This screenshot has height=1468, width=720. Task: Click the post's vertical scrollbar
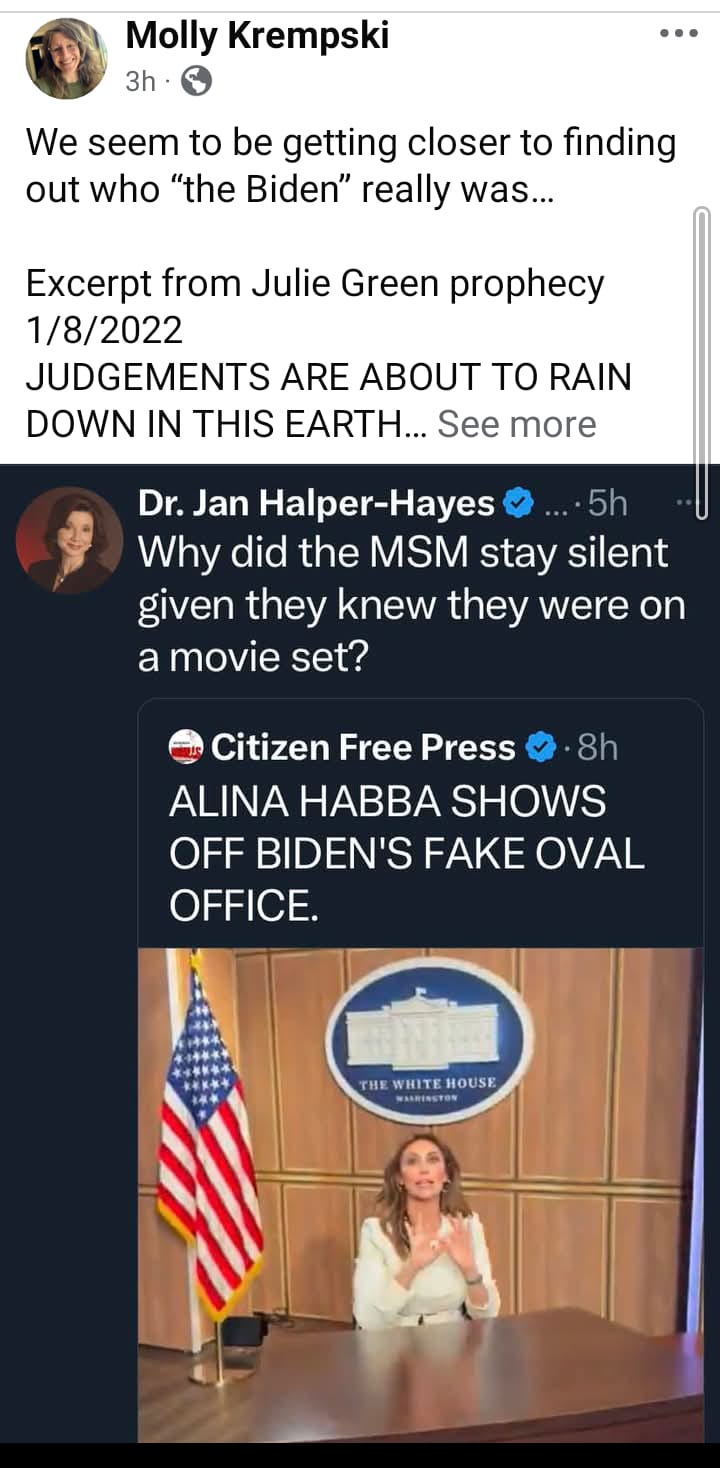[701, 360]
